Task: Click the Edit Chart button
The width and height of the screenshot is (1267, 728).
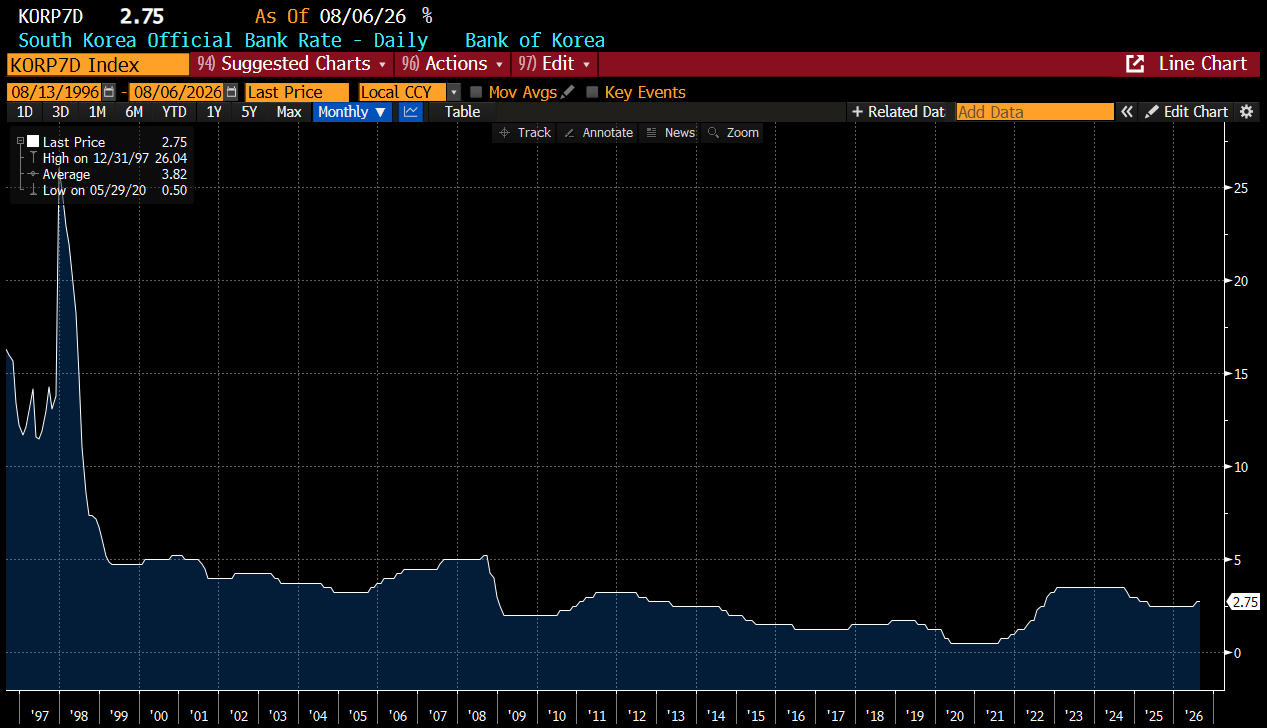Action: coord(1186,112)
